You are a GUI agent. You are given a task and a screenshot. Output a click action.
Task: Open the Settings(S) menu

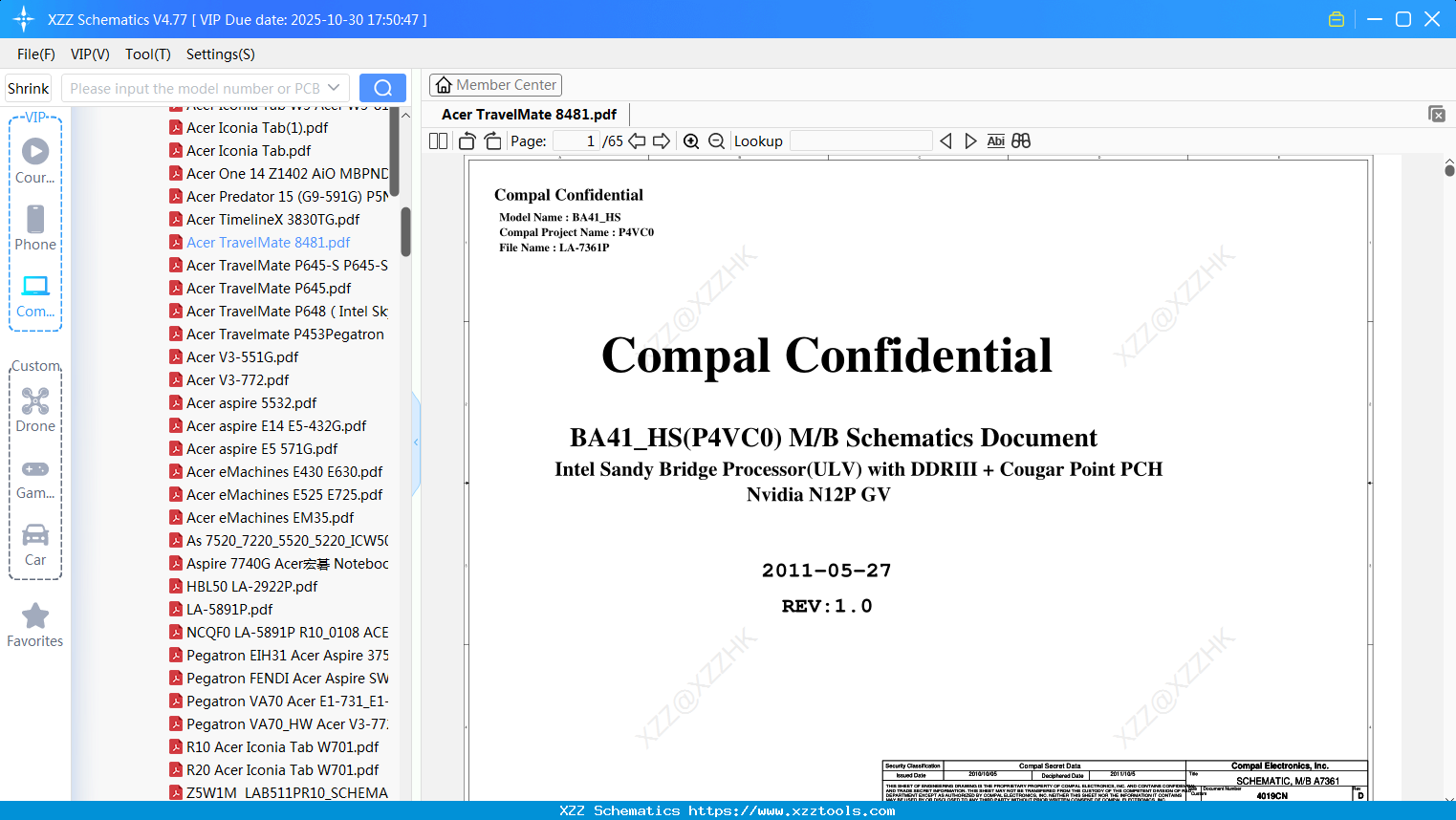[x=221, y=54]
